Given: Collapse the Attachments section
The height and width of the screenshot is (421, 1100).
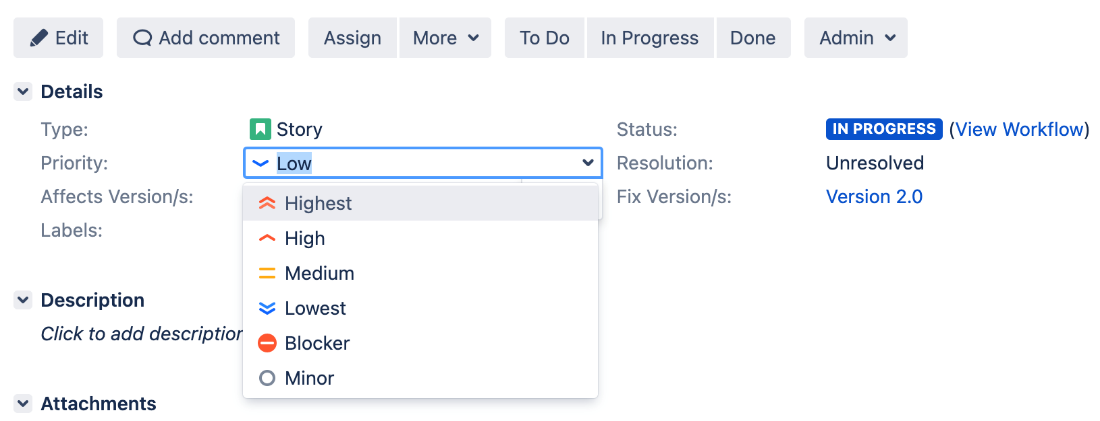Looking at the screenshot, I should (x=23, y=403).
